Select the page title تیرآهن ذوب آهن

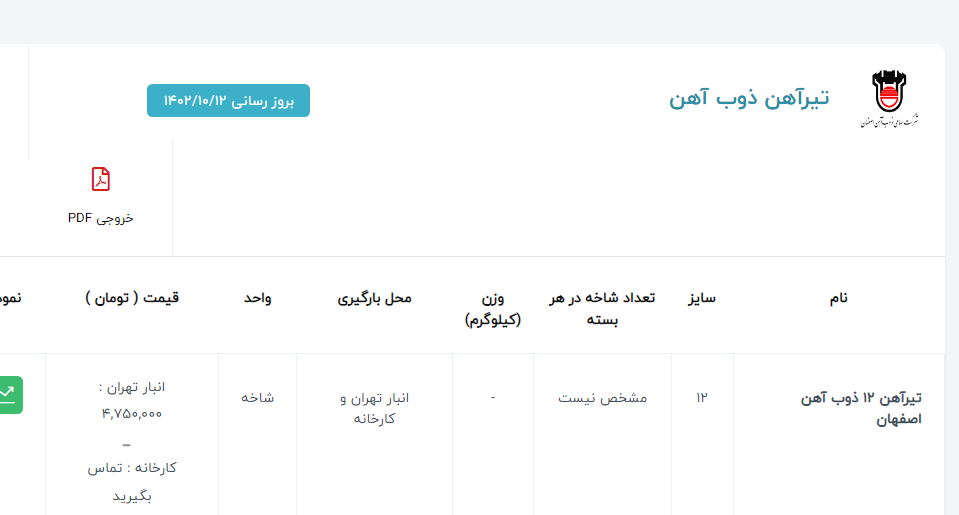coord(749,98)
